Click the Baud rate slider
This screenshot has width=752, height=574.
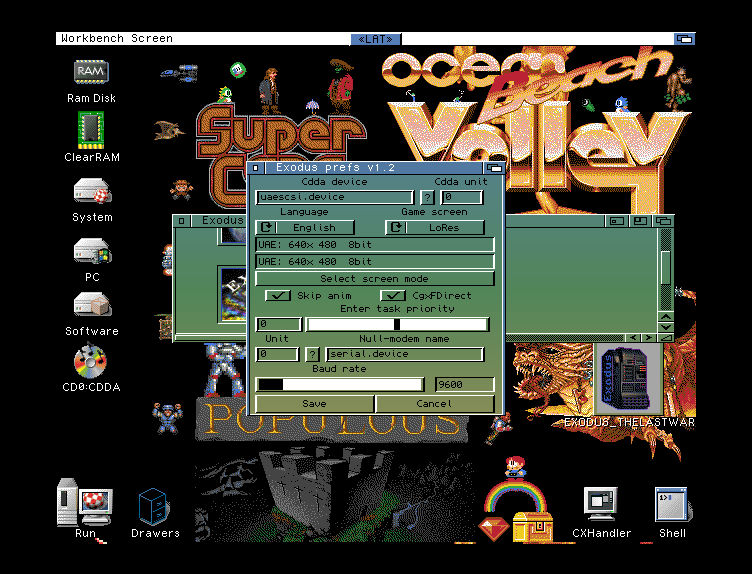(x=340, y=385)
